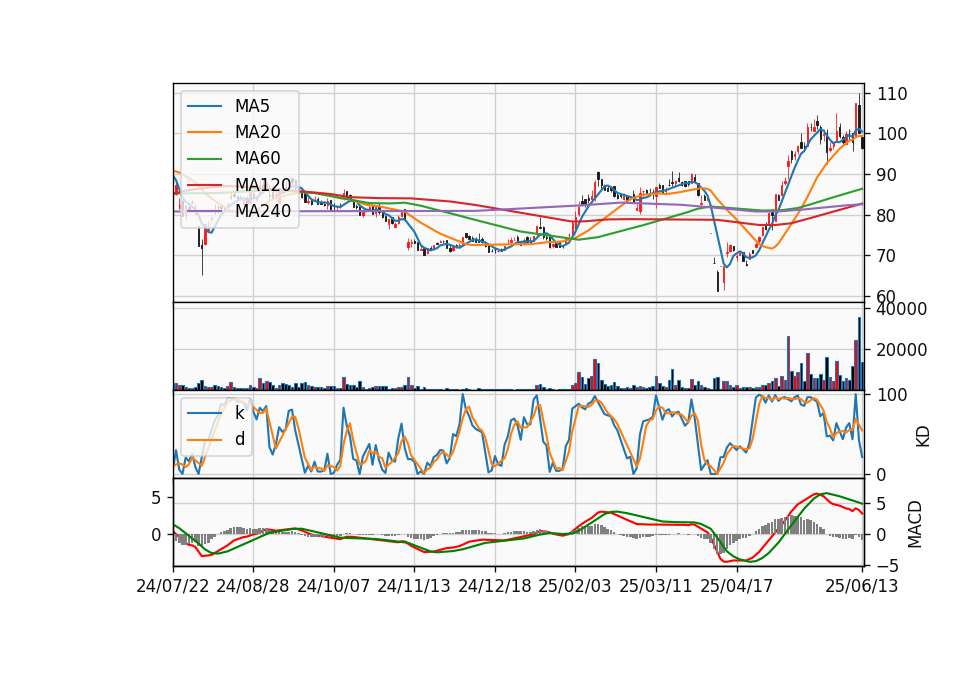Click the 80 price axis label
960x690 pixels.
tap(887, 216)
